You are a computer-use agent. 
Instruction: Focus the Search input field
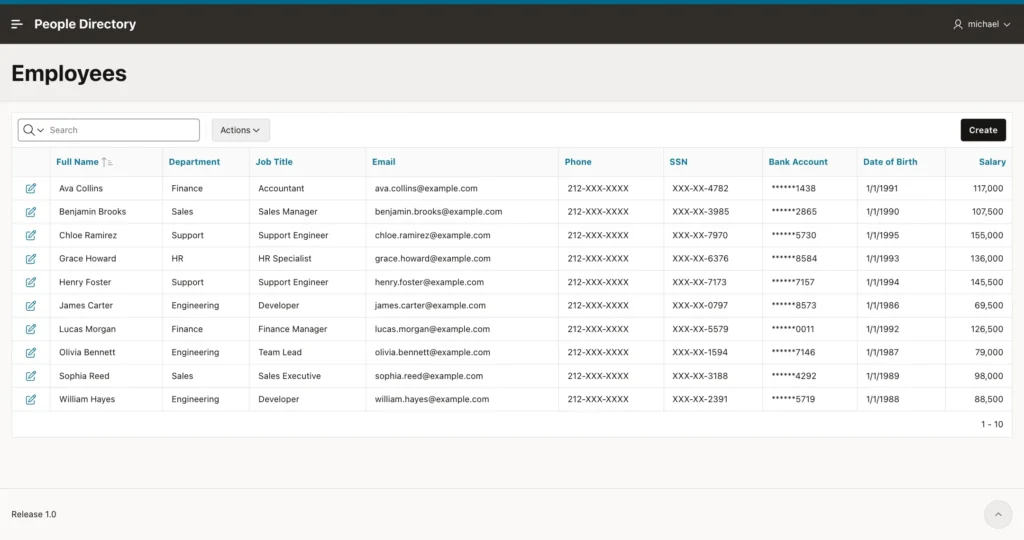(123, 130)
